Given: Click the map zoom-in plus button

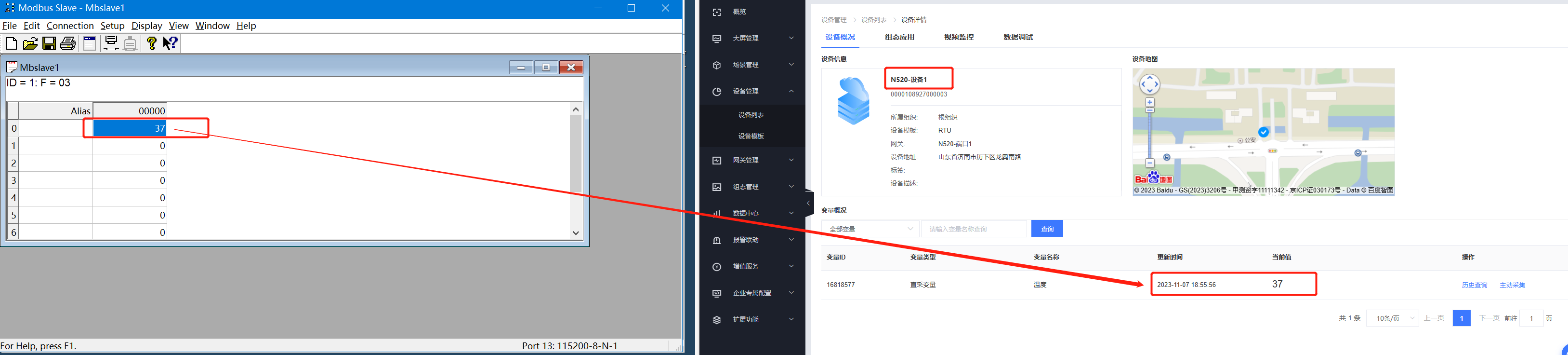Looking at the screenshot, I should pyautogui.click(x=1149, y=102).
